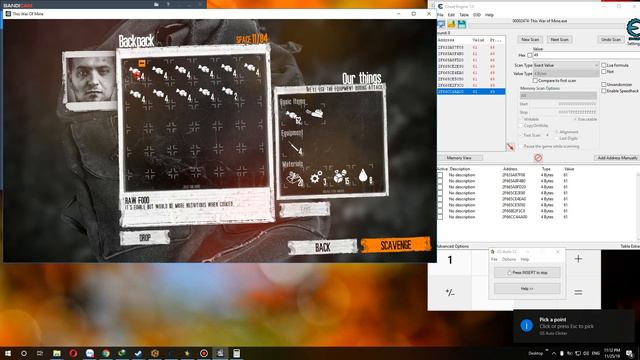
Task: Open Opera from the taskbar
Action: pos(73,353)
